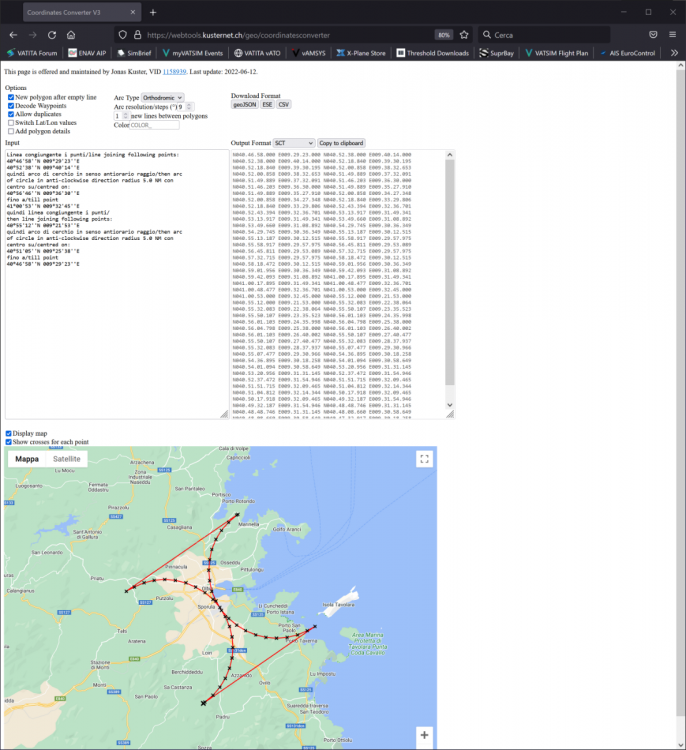Click the Color input field
Screen dimensions: 686x750
[155, 125]
